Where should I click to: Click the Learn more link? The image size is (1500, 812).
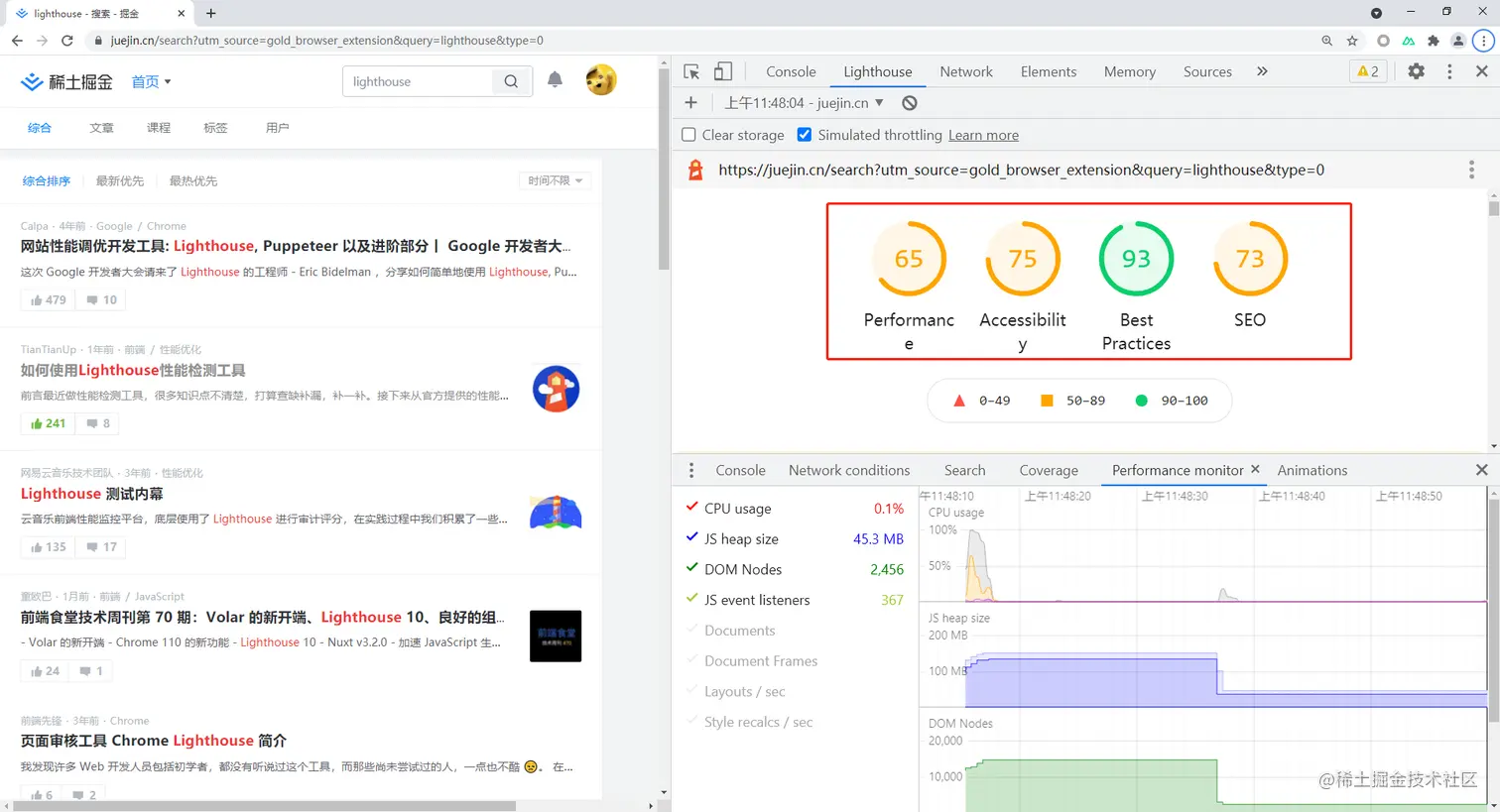click(x=983, y=135)
